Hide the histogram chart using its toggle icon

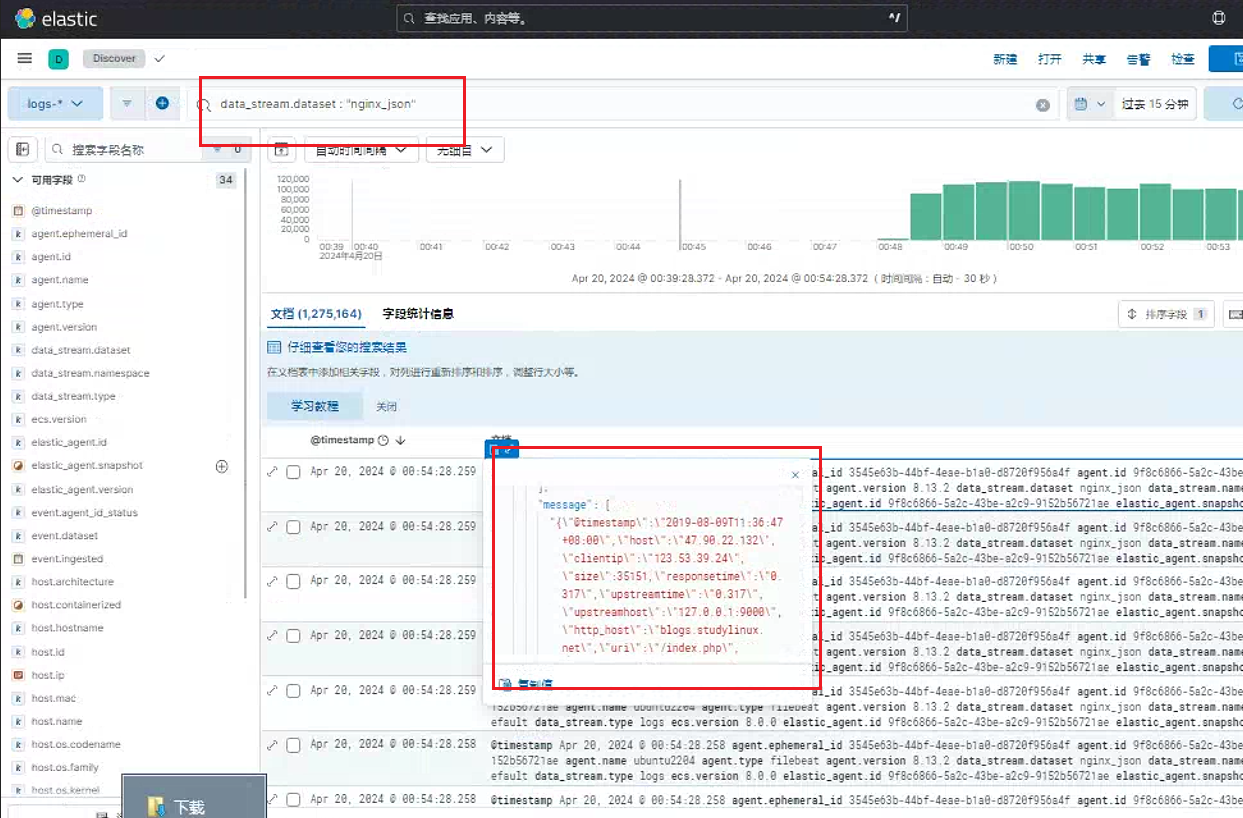click(283, 150)
